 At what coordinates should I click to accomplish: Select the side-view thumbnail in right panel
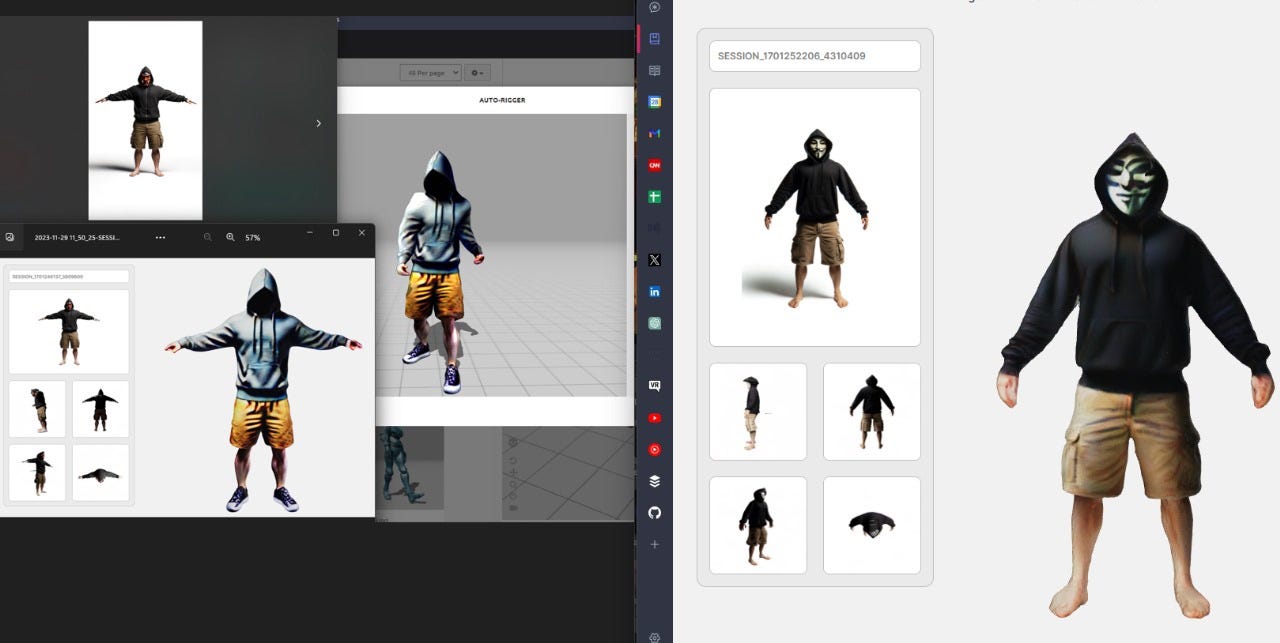point(758,411)
